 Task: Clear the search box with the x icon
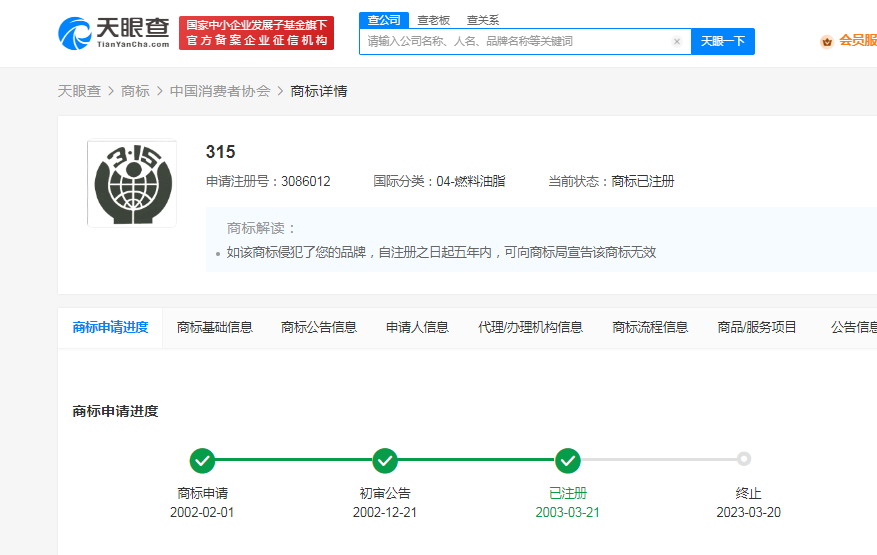tap(677, 41)
